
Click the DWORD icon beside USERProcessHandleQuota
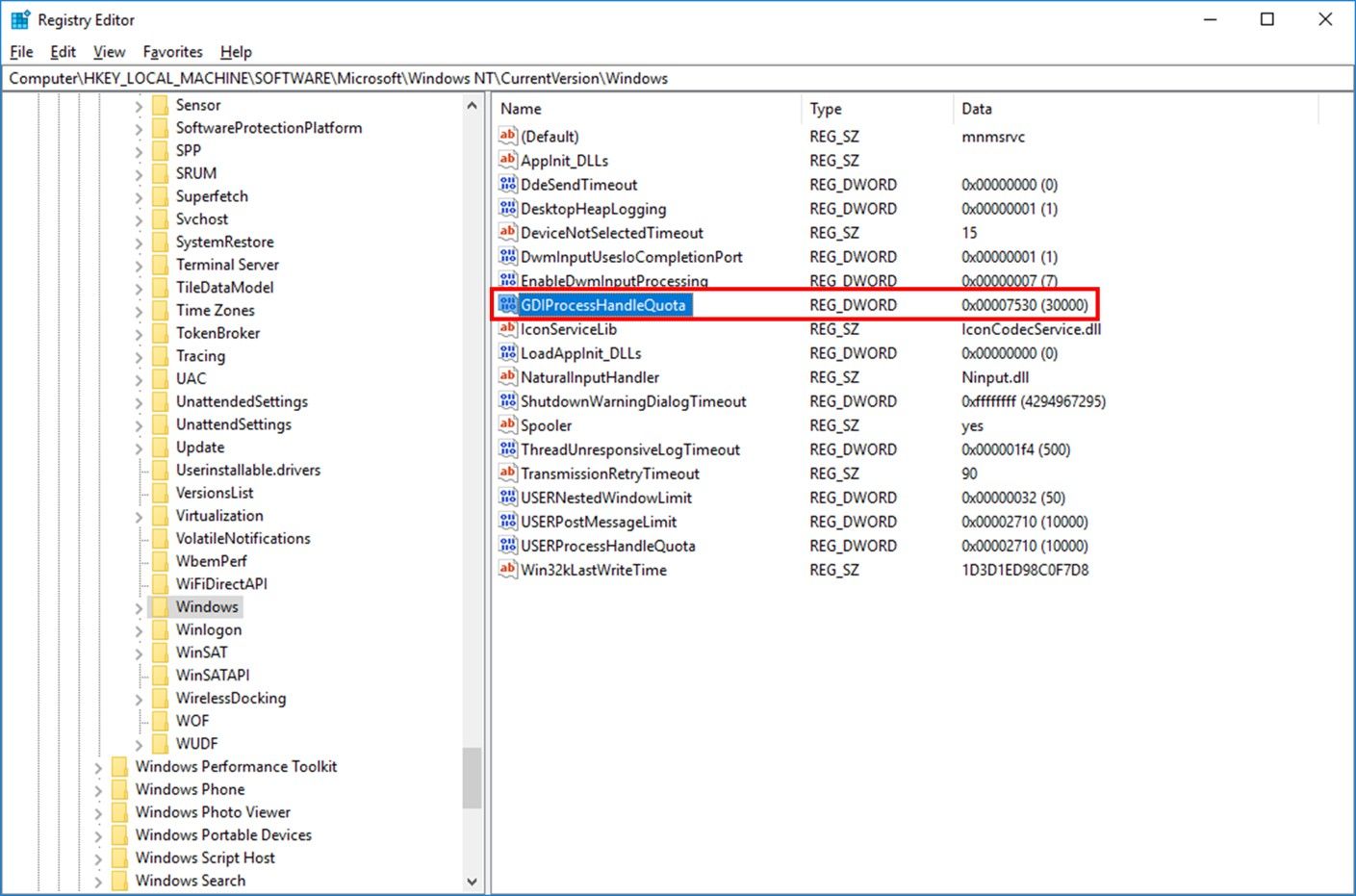(508, 545)
